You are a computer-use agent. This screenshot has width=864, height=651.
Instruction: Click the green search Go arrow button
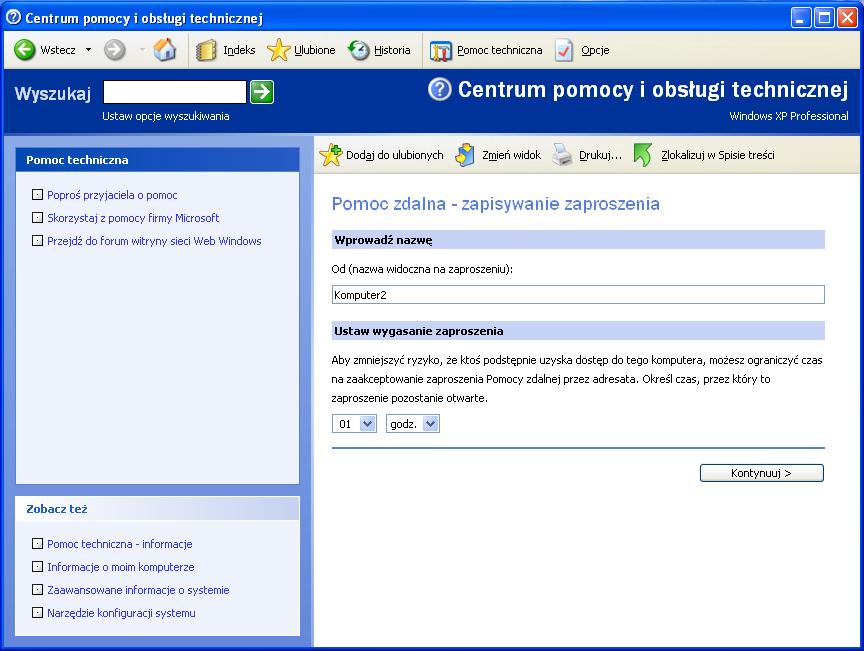262,92
